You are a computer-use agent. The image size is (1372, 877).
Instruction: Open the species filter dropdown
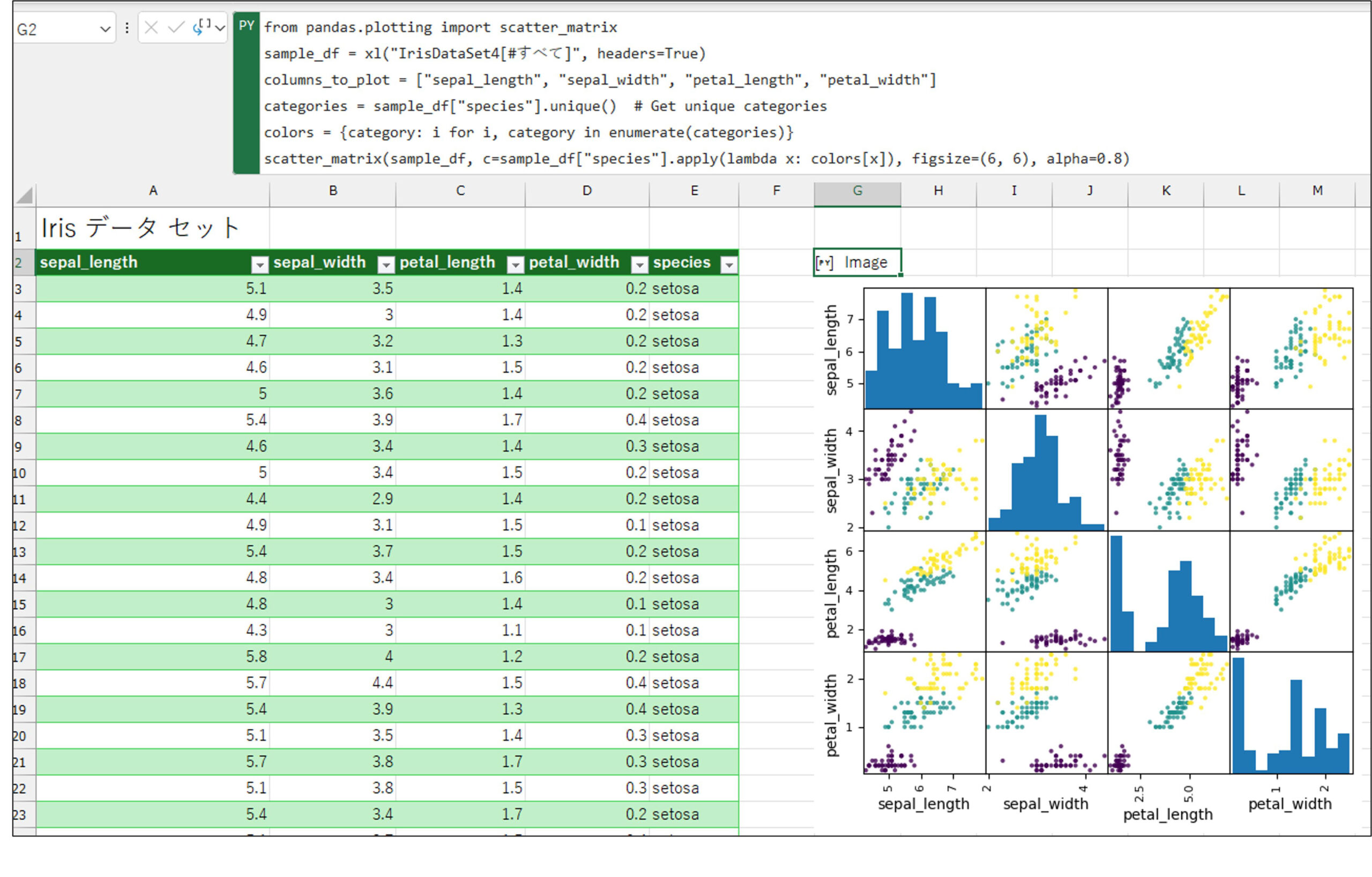tap(729, 264)
